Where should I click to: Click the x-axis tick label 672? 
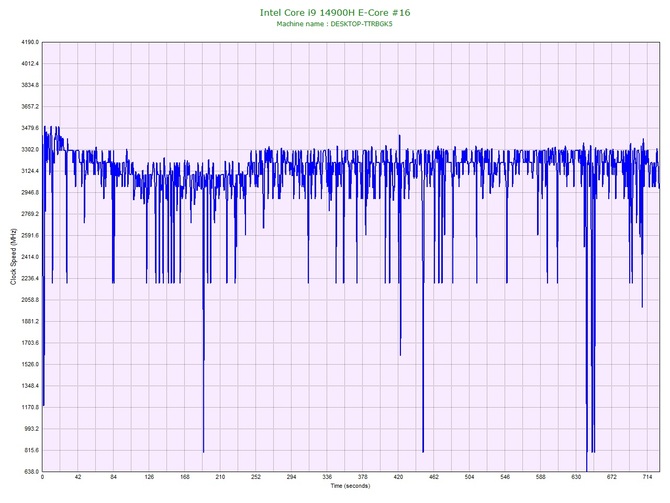[x=612, y=477]
